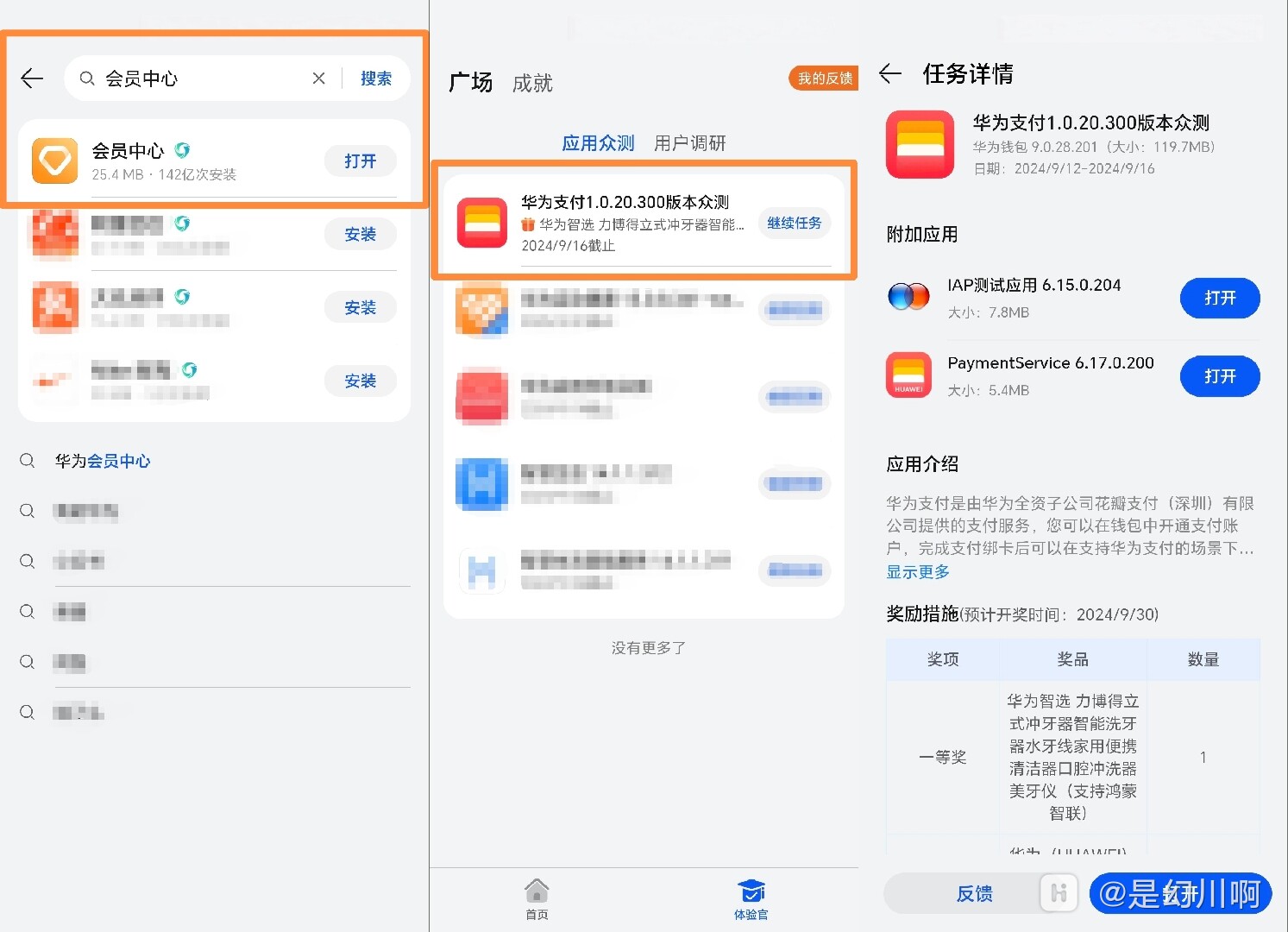Screen dimensions: 1288x932
Task: Open 我的反馈
Action: click(824, 79)
